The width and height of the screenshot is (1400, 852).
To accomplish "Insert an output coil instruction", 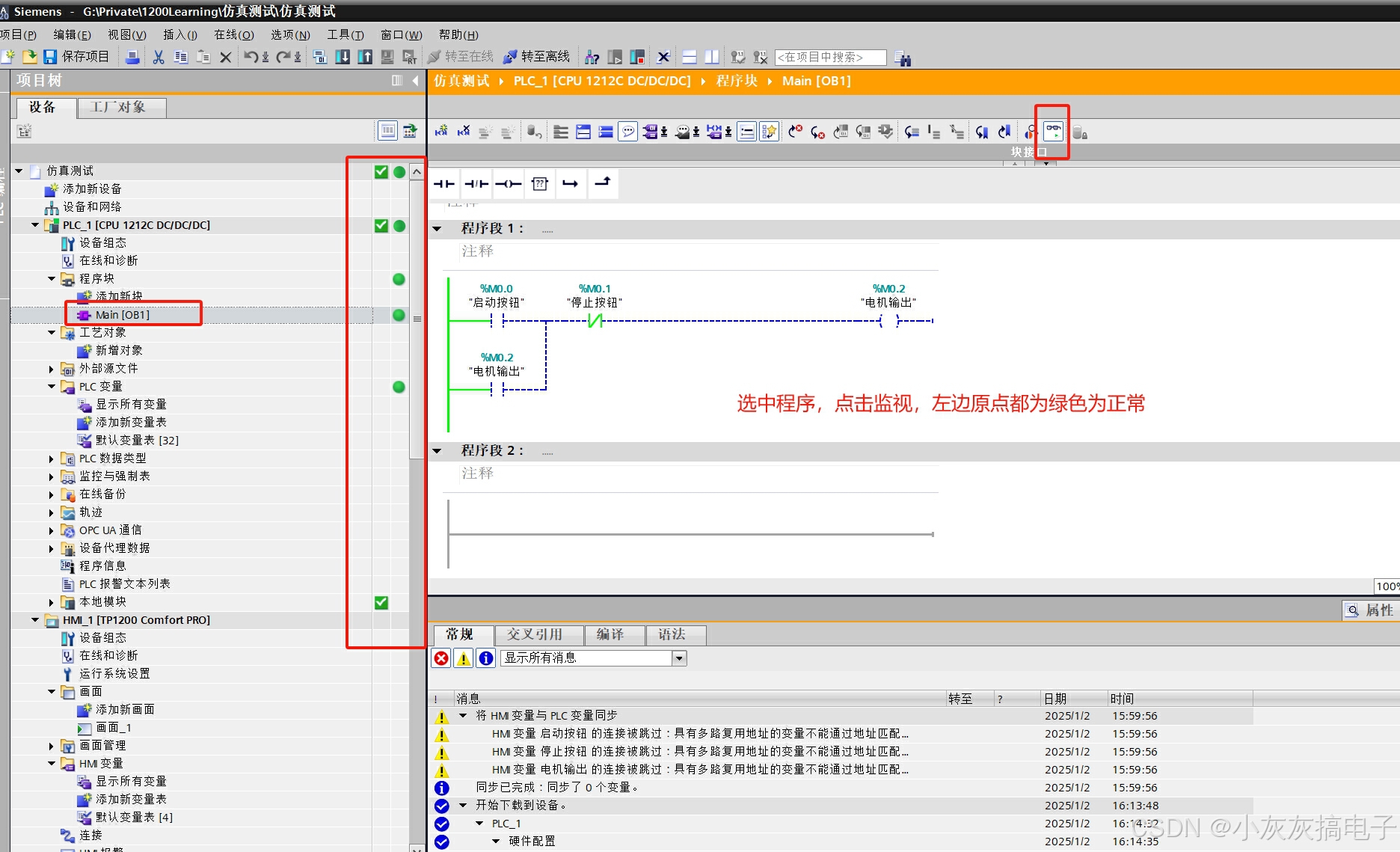I will tap(509, 183).
